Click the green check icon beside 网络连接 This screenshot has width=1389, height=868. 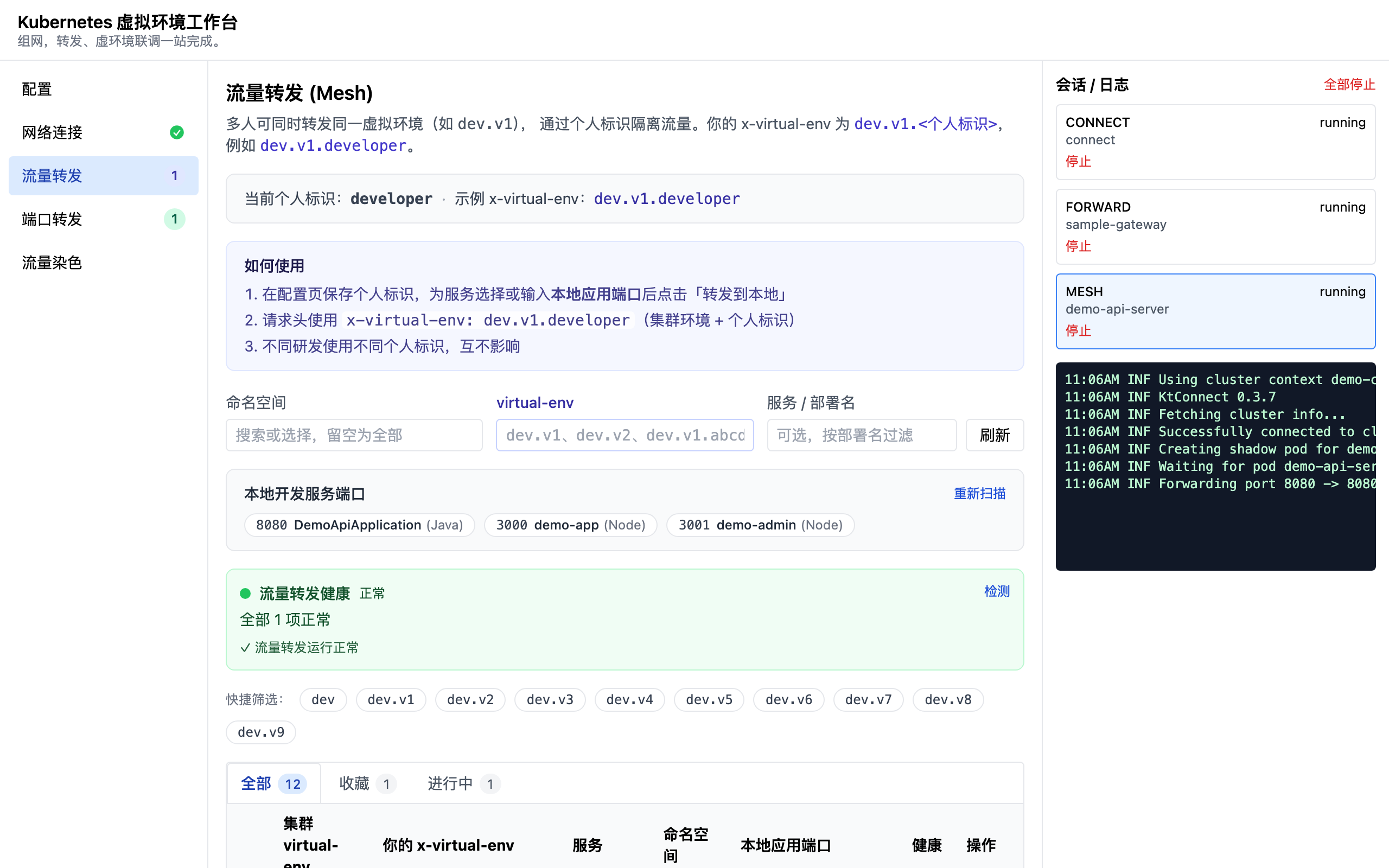(x=177, y=132)
